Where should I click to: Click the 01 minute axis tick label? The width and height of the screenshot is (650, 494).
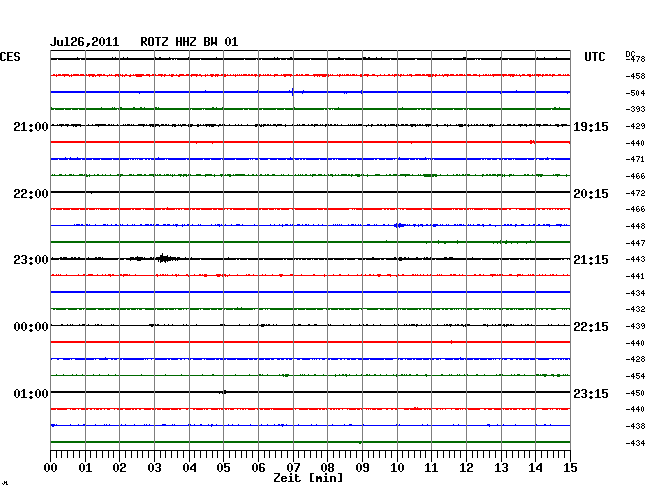(x=85, y=468)
